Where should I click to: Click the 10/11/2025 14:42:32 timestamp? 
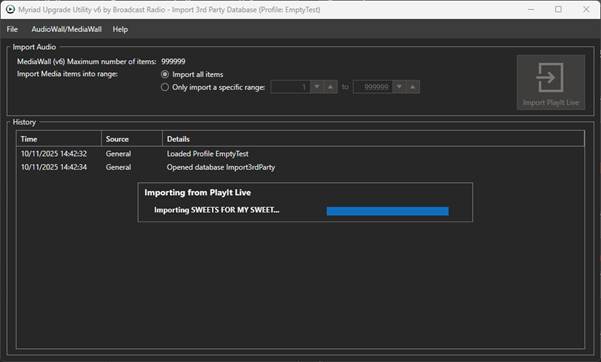[x=54, y=154]
